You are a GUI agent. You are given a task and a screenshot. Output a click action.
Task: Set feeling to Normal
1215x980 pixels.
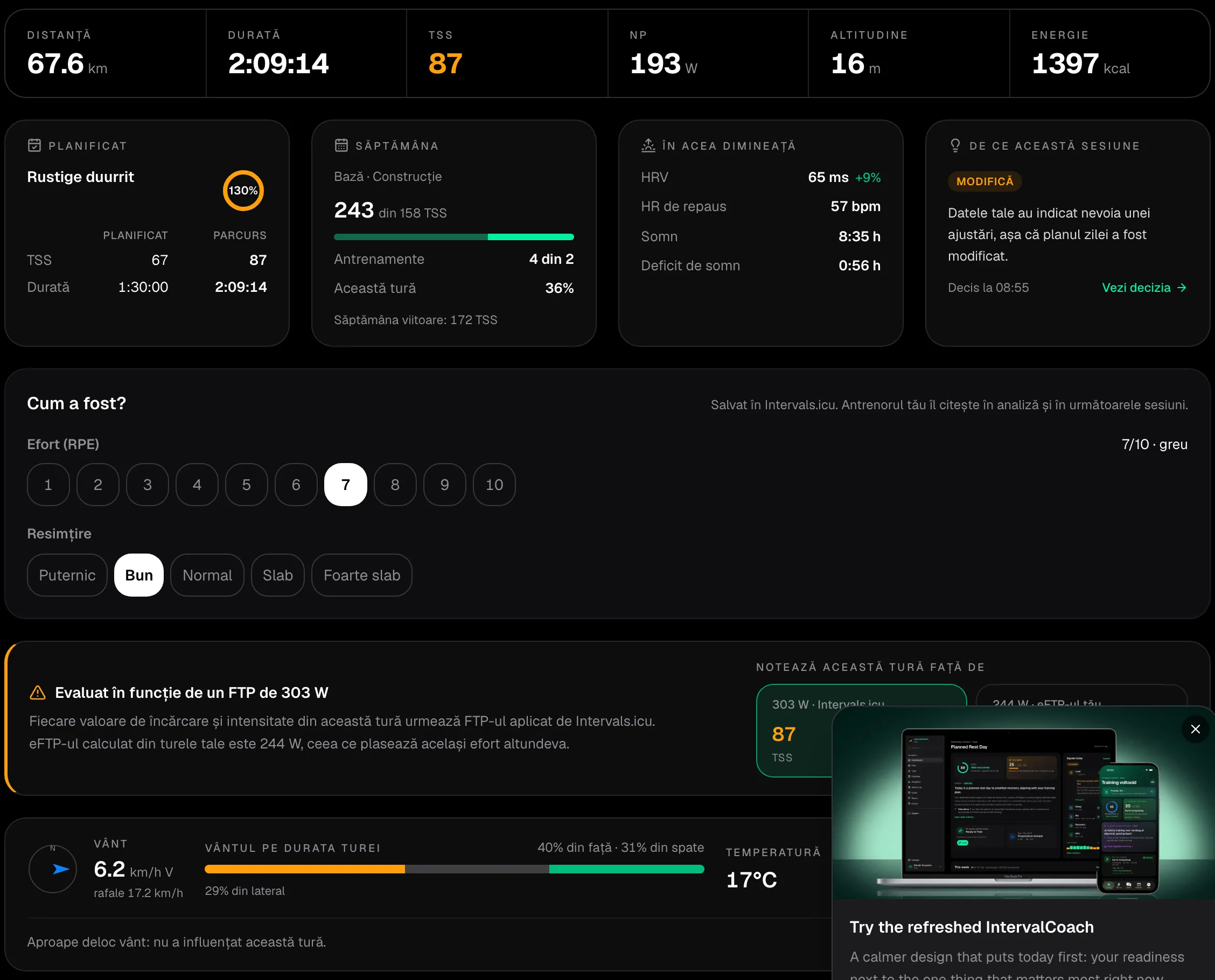point(207,575)
